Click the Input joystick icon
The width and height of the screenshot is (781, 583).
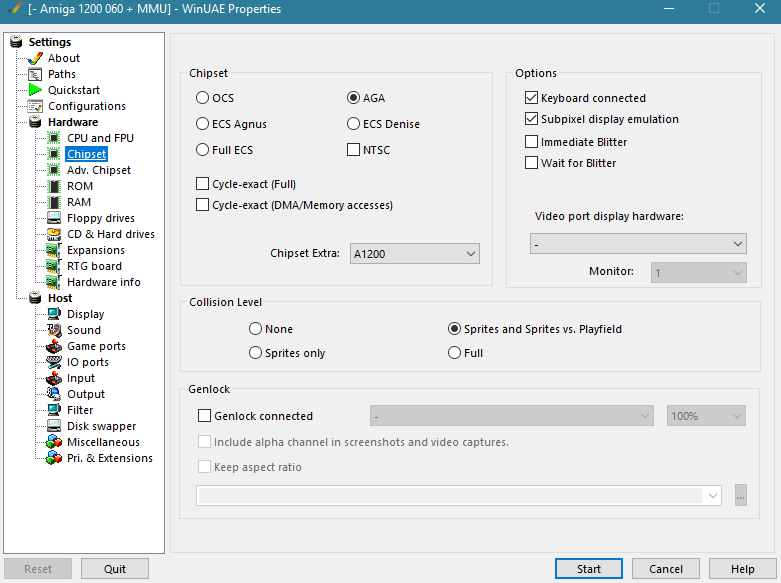[54, 378]
